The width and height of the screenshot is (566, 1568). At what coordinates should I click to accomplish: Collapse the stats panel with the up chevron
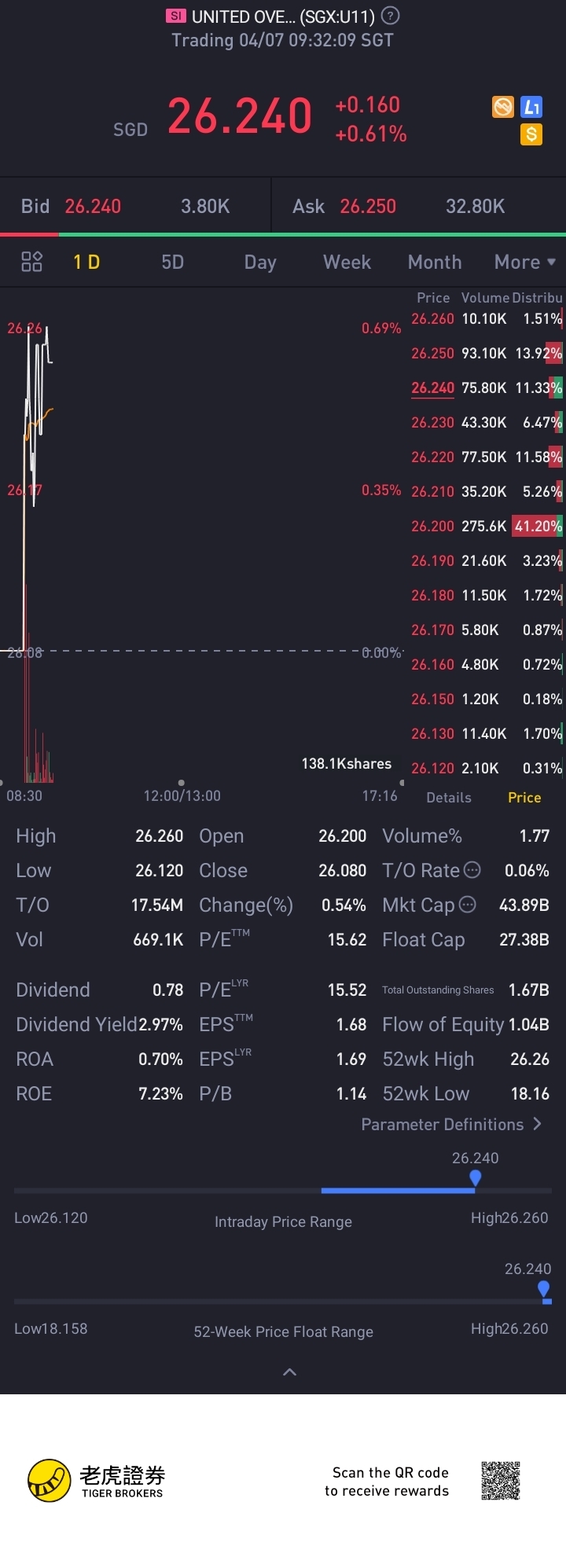tap(289, 1372)
